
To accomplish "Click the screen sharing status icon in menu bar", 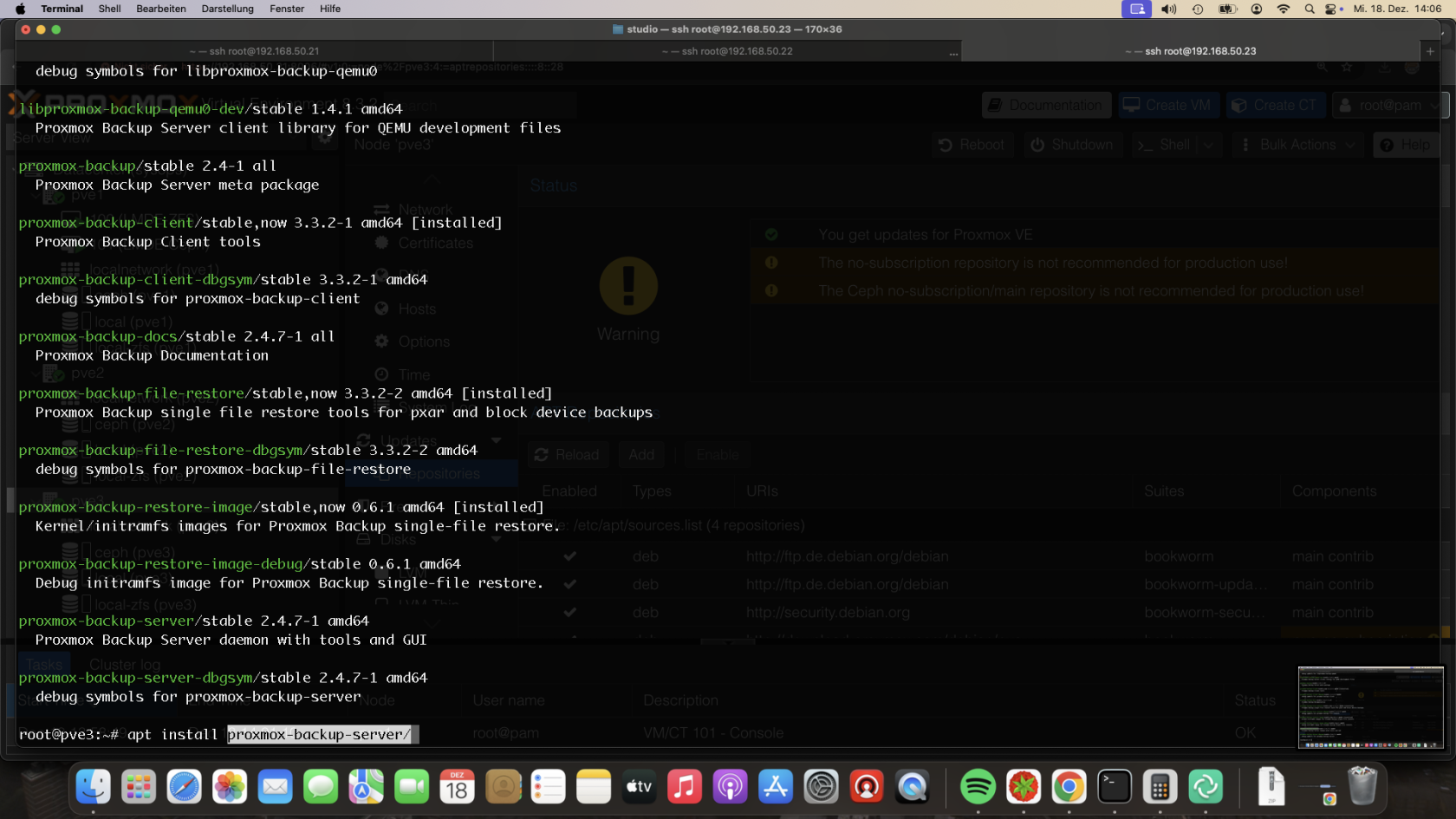I will (x=1137, y=9).
